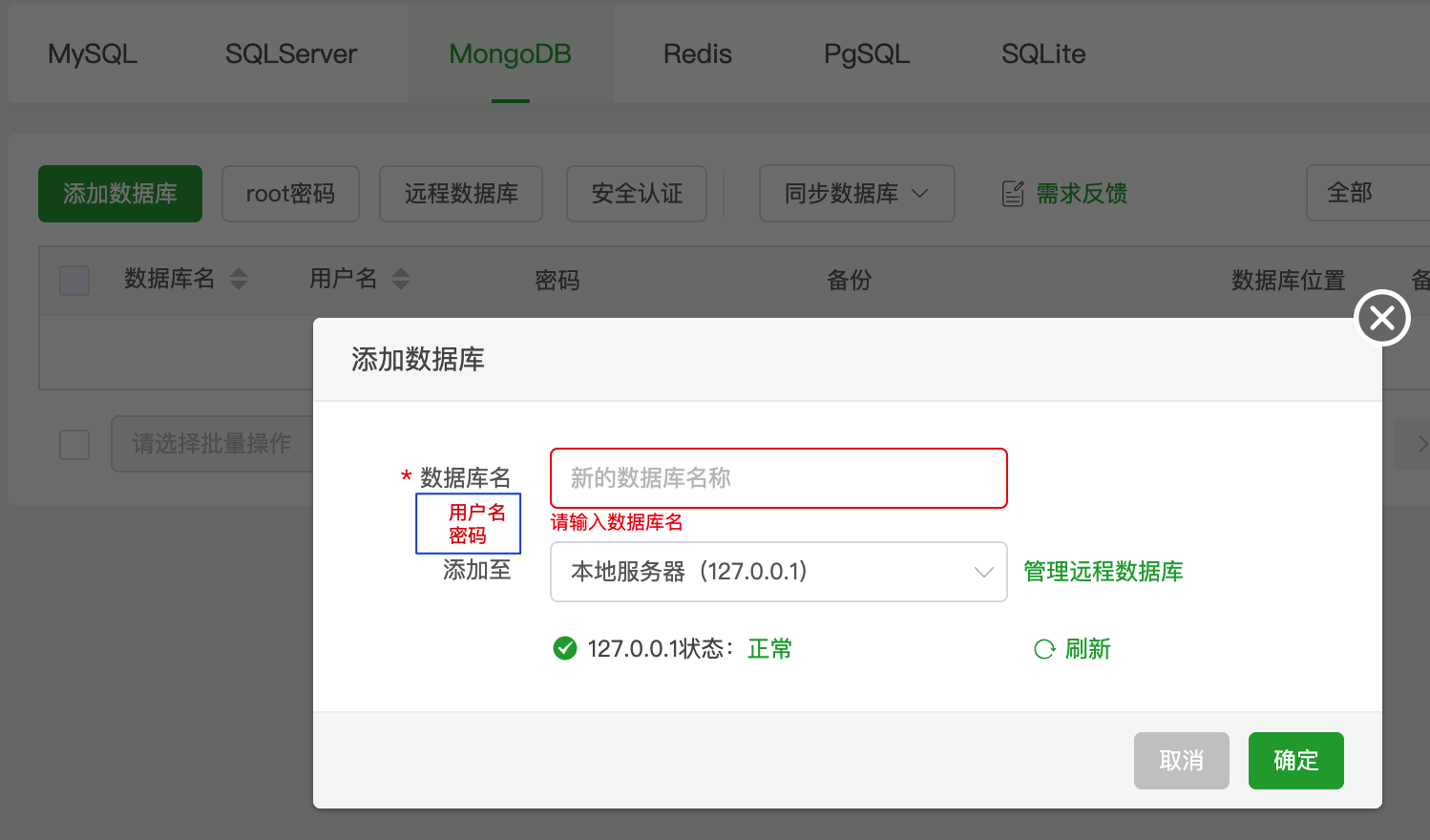Click the 密码 column header
The image size is (1430, 840).
[557, 281]
